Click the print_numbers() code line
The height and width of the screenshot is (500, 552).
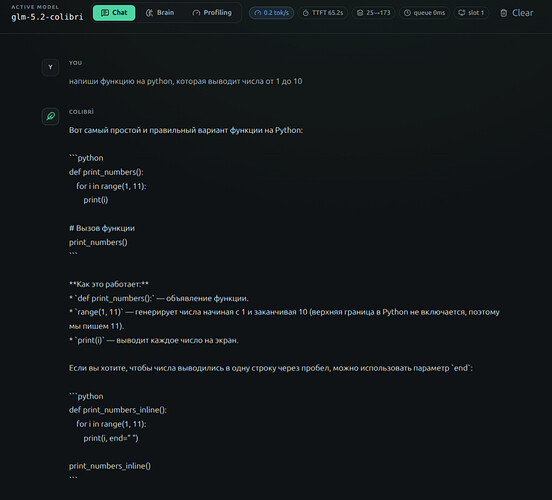98,242
